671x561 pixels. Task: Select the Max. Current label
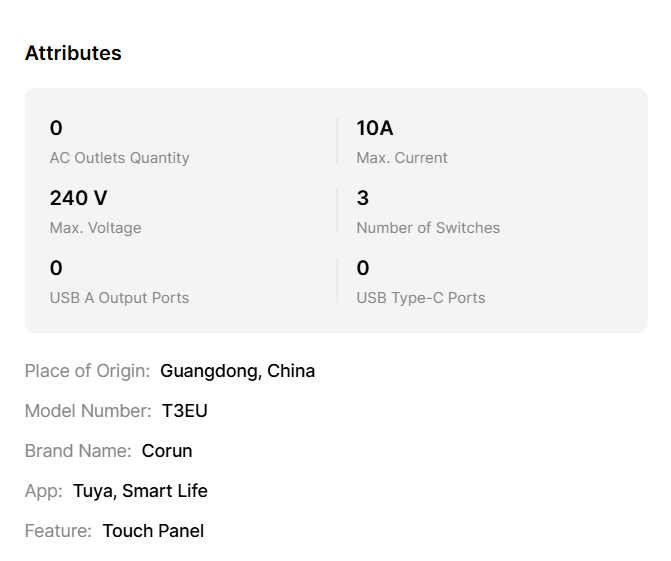click(x=402, y=158)
